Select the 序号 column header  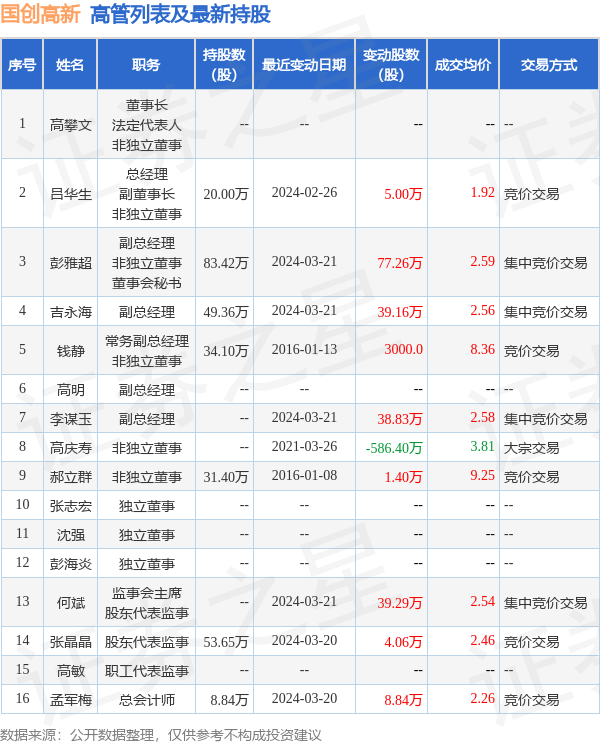coord(22,65)
